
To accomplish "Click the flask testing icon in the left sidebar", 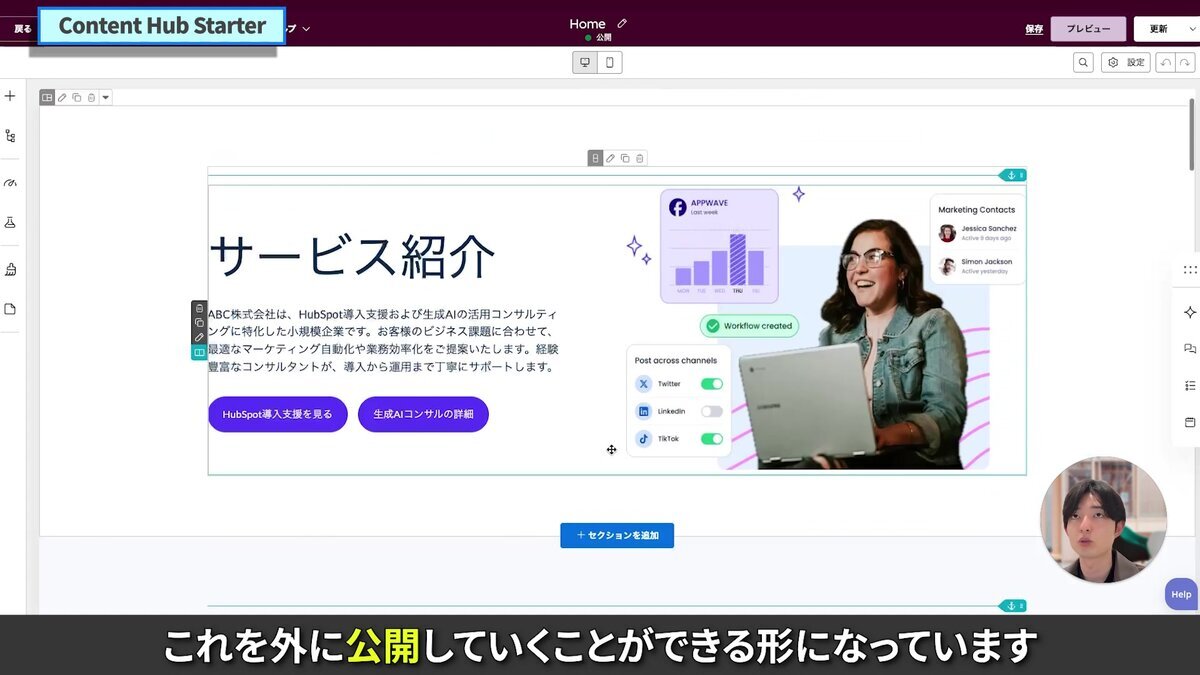I will coord(10,222).
